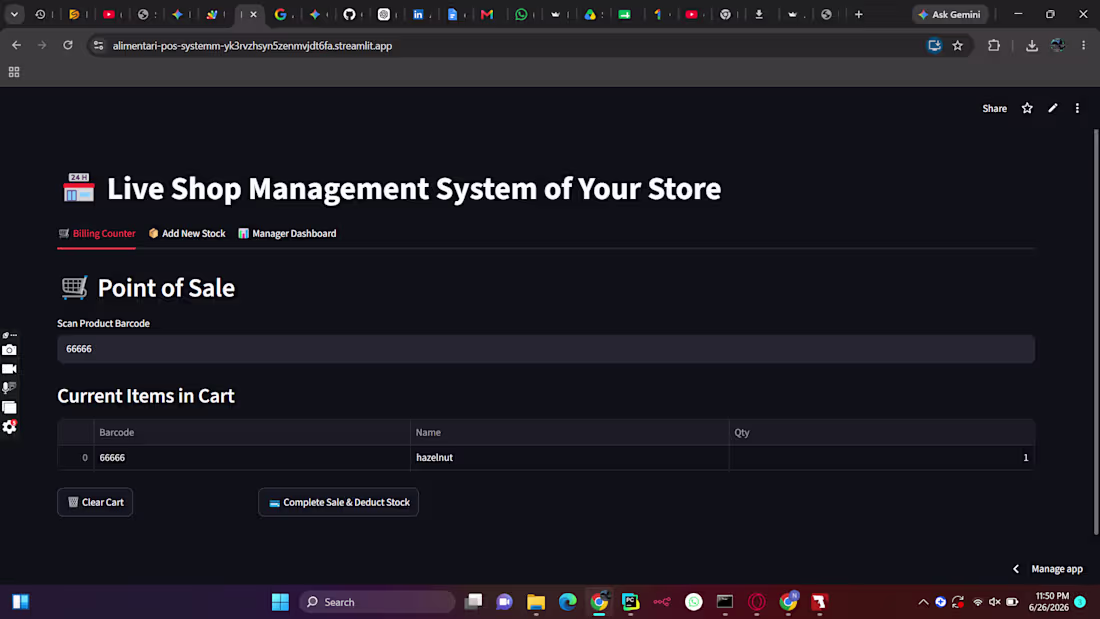This screenshot has height=619, width=1100.
Task: Open PyCharm from the taskbar
Action: [x=631, y=601]
